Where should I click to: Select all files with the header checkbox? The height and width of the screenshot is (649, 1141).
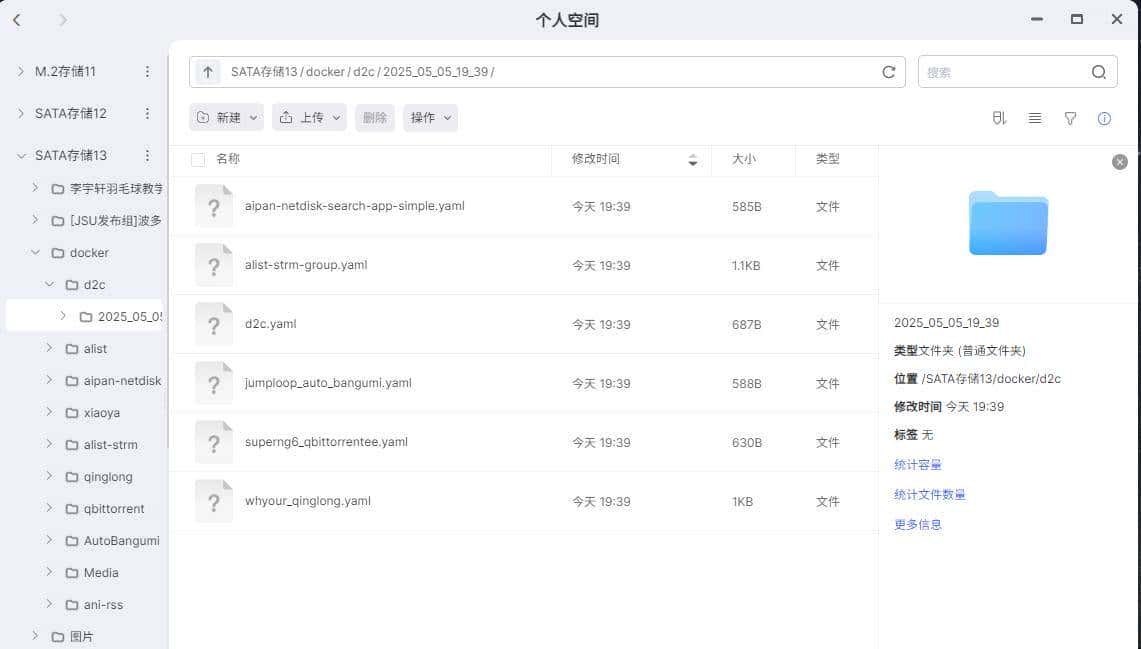pos(196,159)
